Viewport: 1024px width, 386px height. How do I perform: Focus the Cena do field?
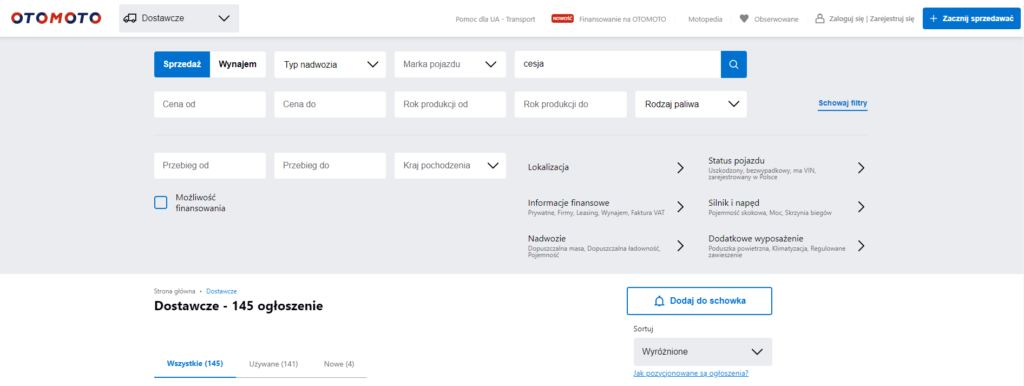coord(330,104)
